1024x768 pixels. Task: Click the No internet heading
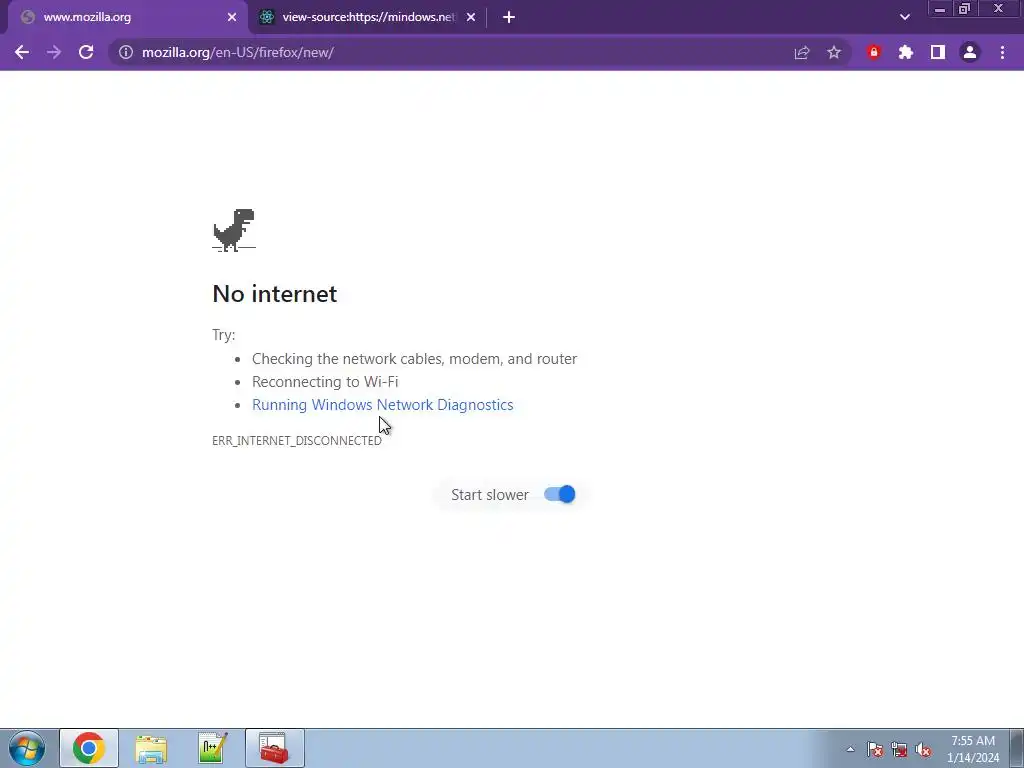click(274, 294)
